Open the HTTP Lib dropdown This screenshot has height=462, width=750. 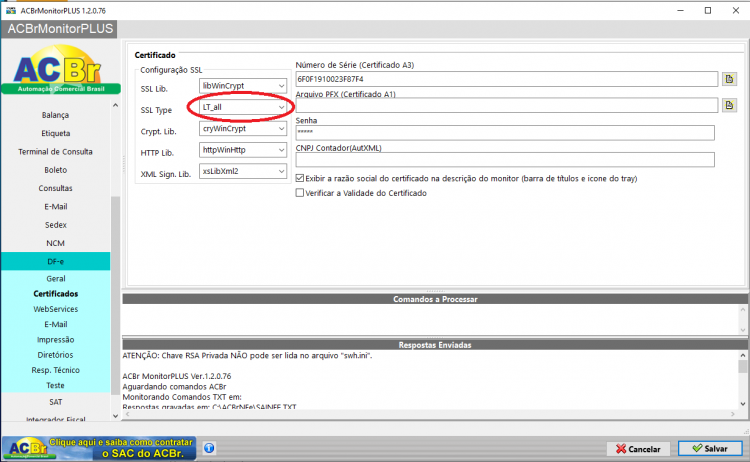(243, 150)
